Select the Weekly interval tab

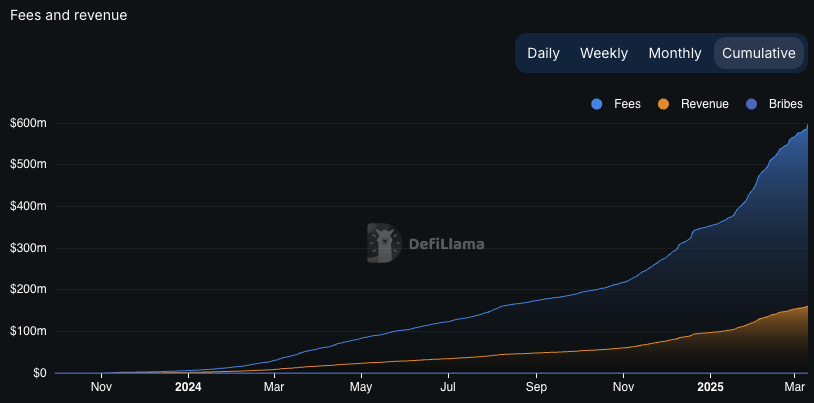(x=604, y=53)
